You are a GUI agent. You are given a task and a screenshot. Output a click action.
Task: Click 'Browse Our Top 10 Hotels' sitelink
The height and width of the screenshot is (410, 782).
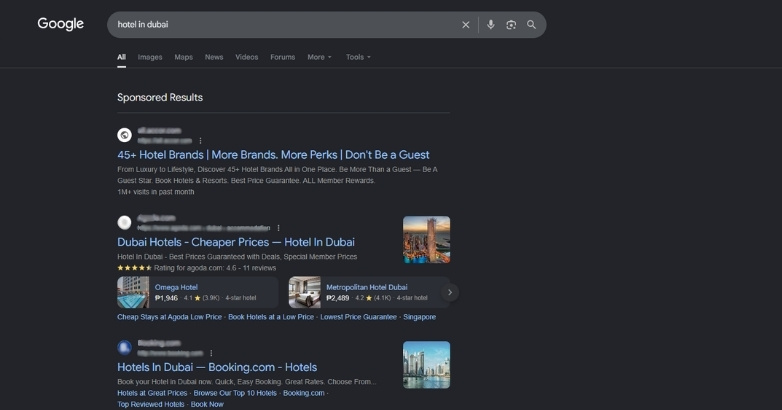[x=235, y=393]
